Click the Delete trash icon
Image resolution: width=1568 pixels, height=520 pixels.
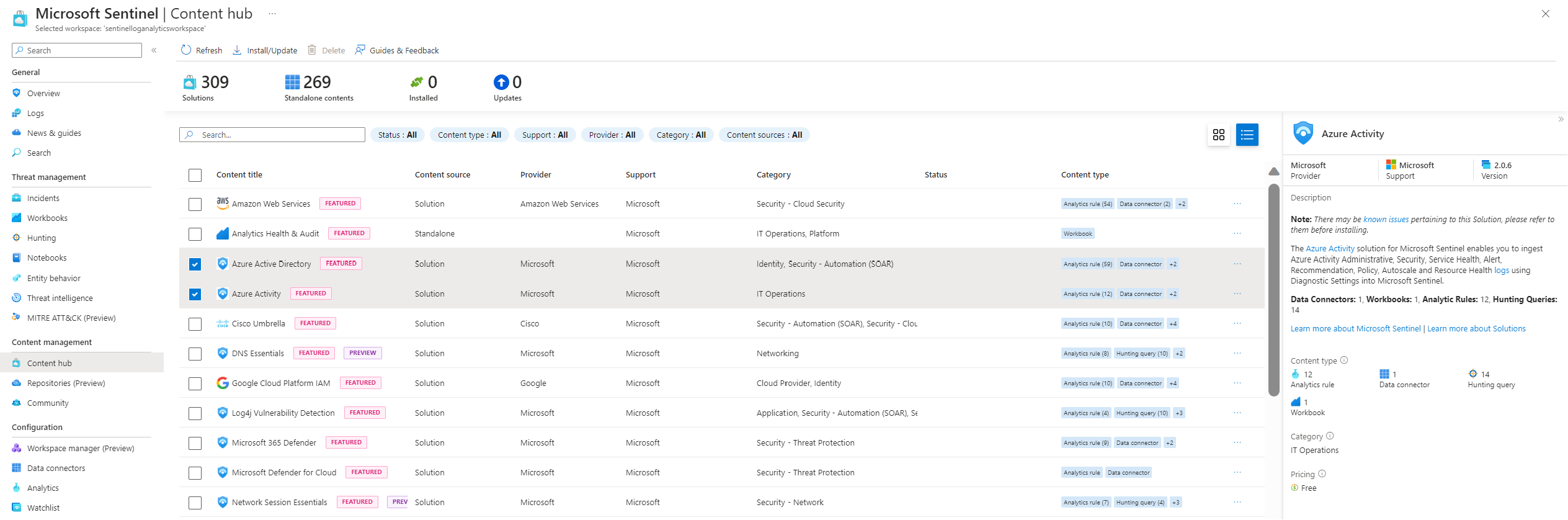[x=312, y=50]
